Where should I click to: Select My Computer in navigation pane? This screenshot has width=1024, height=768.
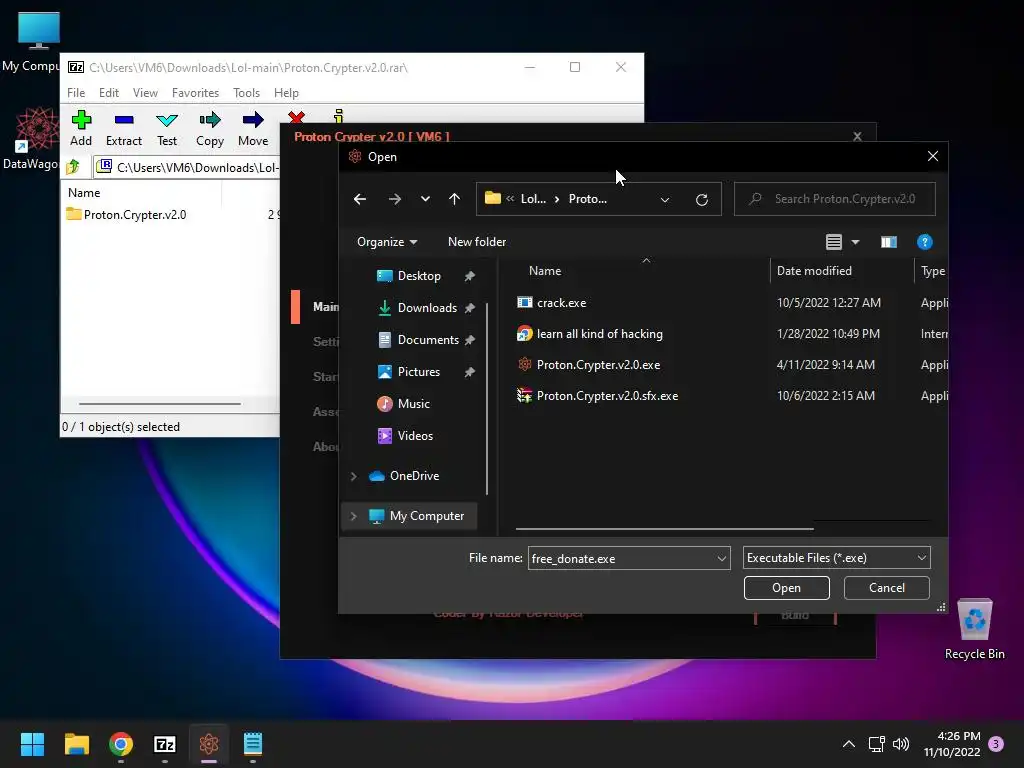coord(426,516)
